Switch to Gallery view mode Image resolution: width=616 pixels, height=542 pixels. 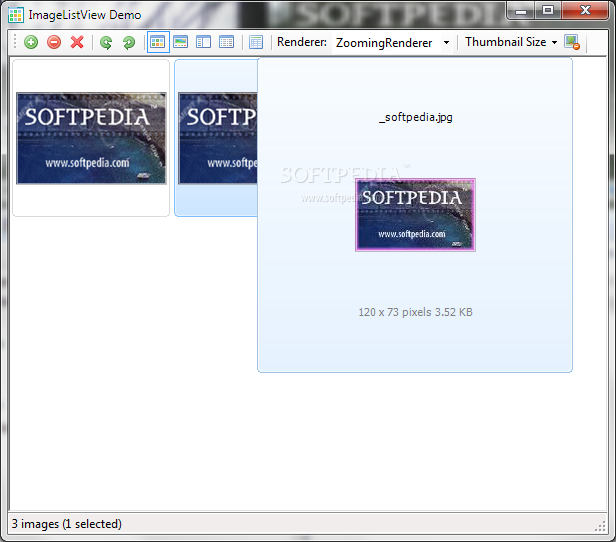coord(181,42)
